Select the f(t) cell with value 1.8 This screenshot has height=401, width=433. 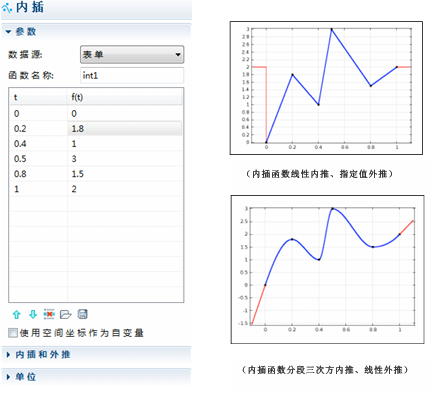(x=125, y=129)
